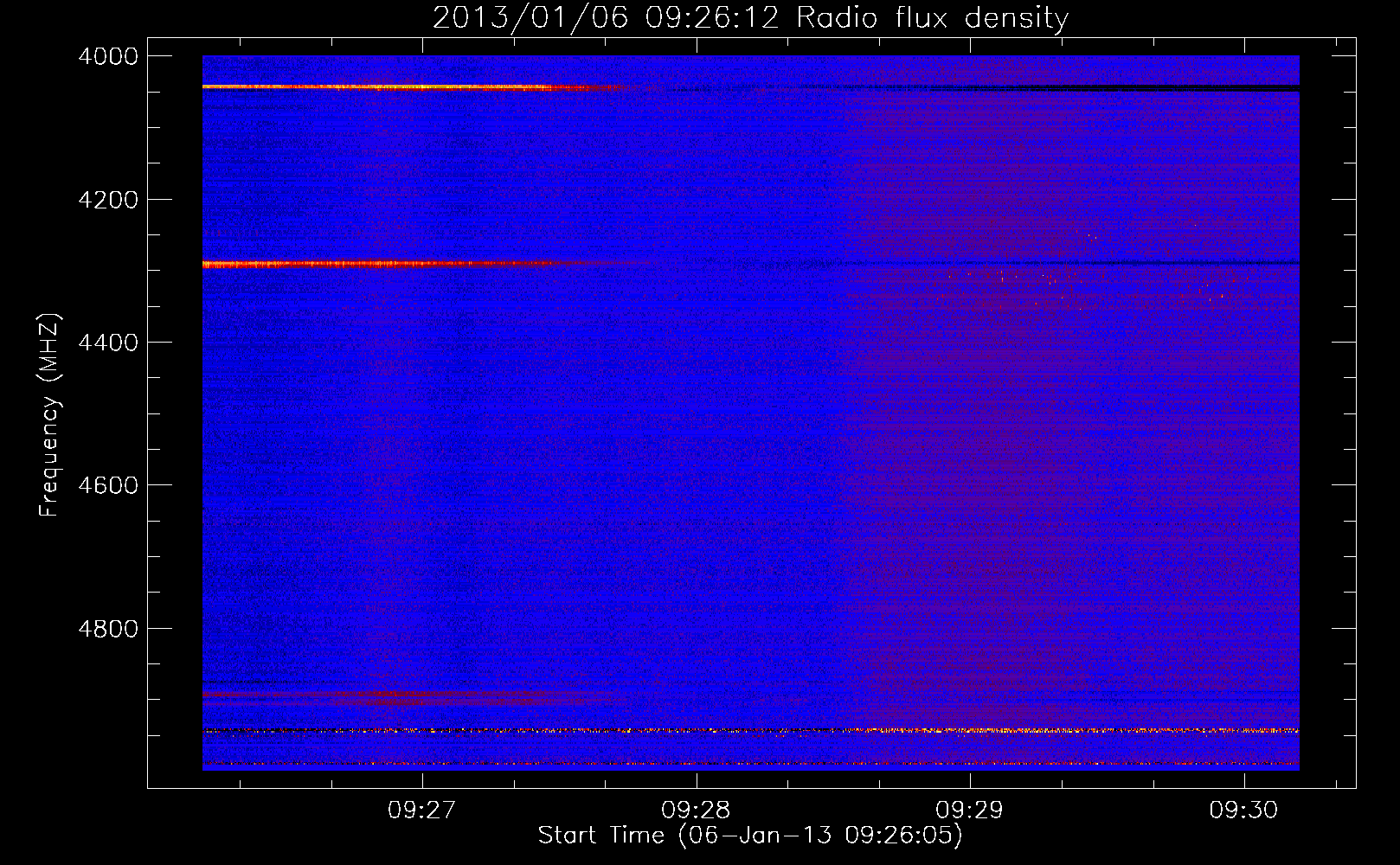Click the bright emission band near 4290 MHz
Image resolution: width=1400 pixels, height=865 pixels.
(x=424, y=264)
